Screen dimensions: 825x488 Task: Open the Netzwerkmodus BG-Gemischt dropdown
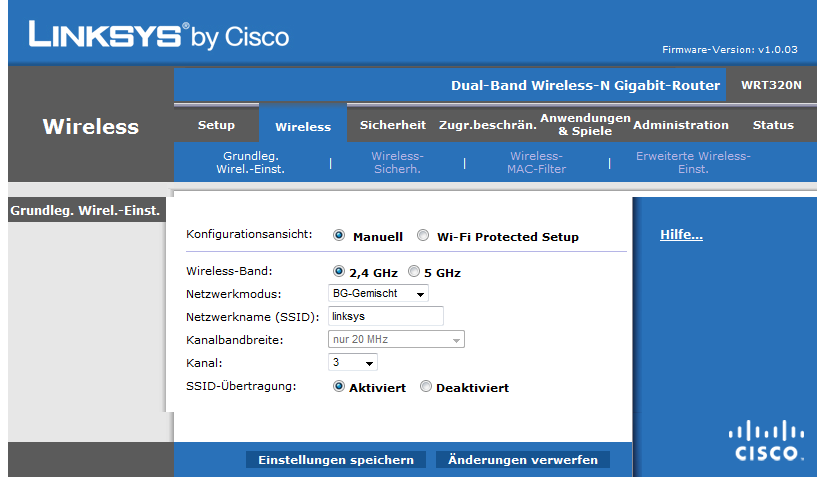(x=378, y=293)
